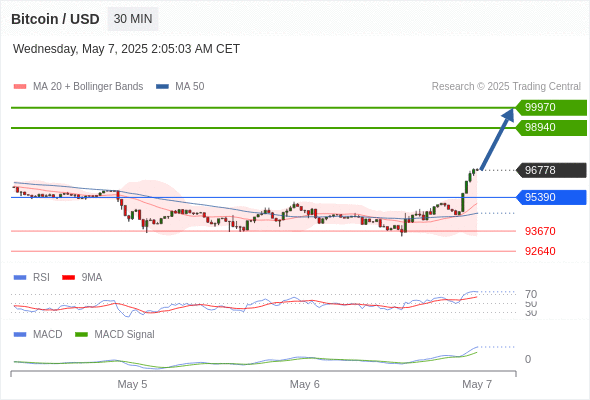This screenshot has height=400, width=590.
Task: Click the 93670 support level label
Action: (x=540, y=231)
